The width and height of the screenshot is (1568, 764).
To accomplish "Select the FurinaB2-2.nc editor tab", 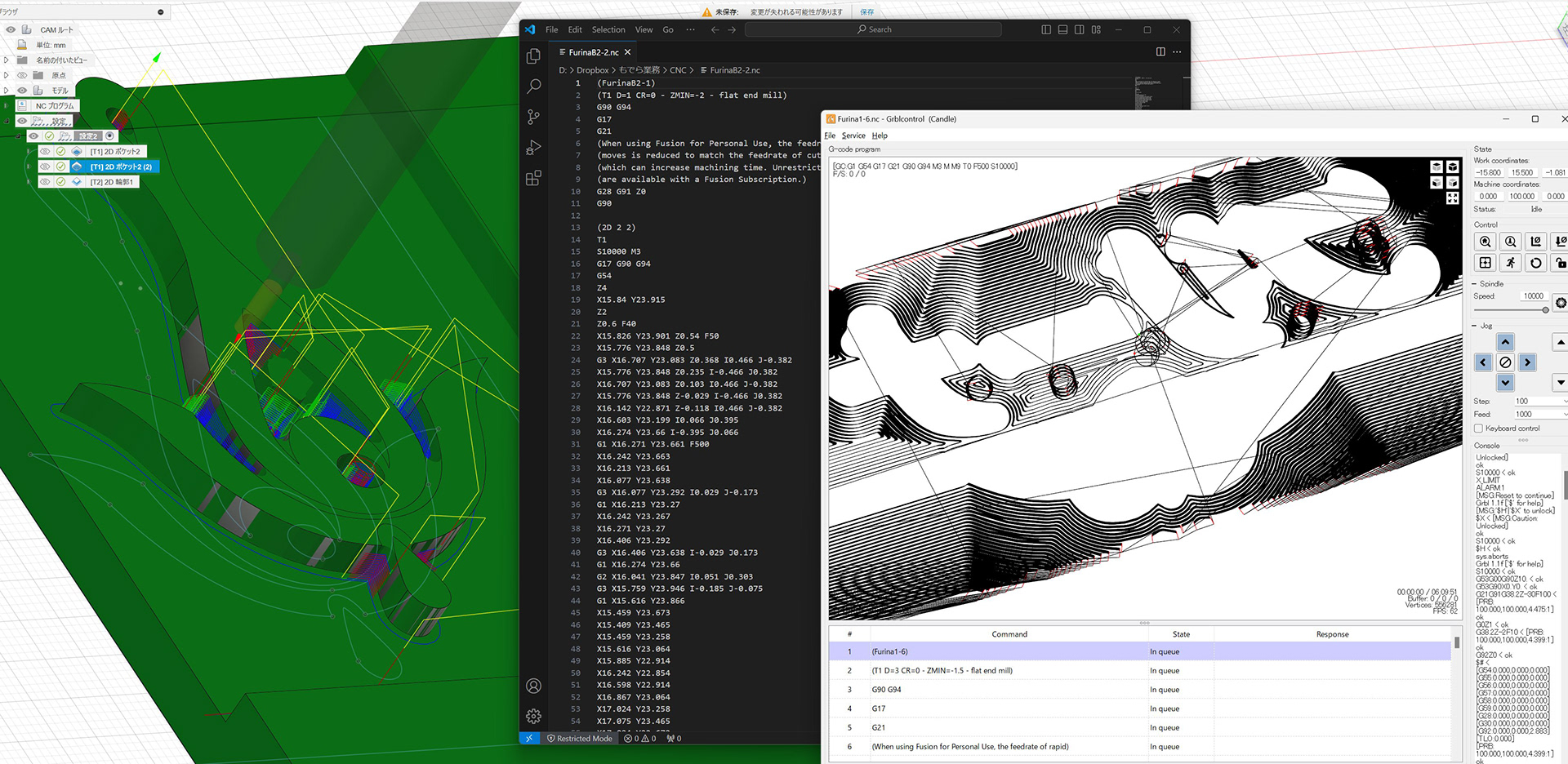I will click(x=594, y=51).
